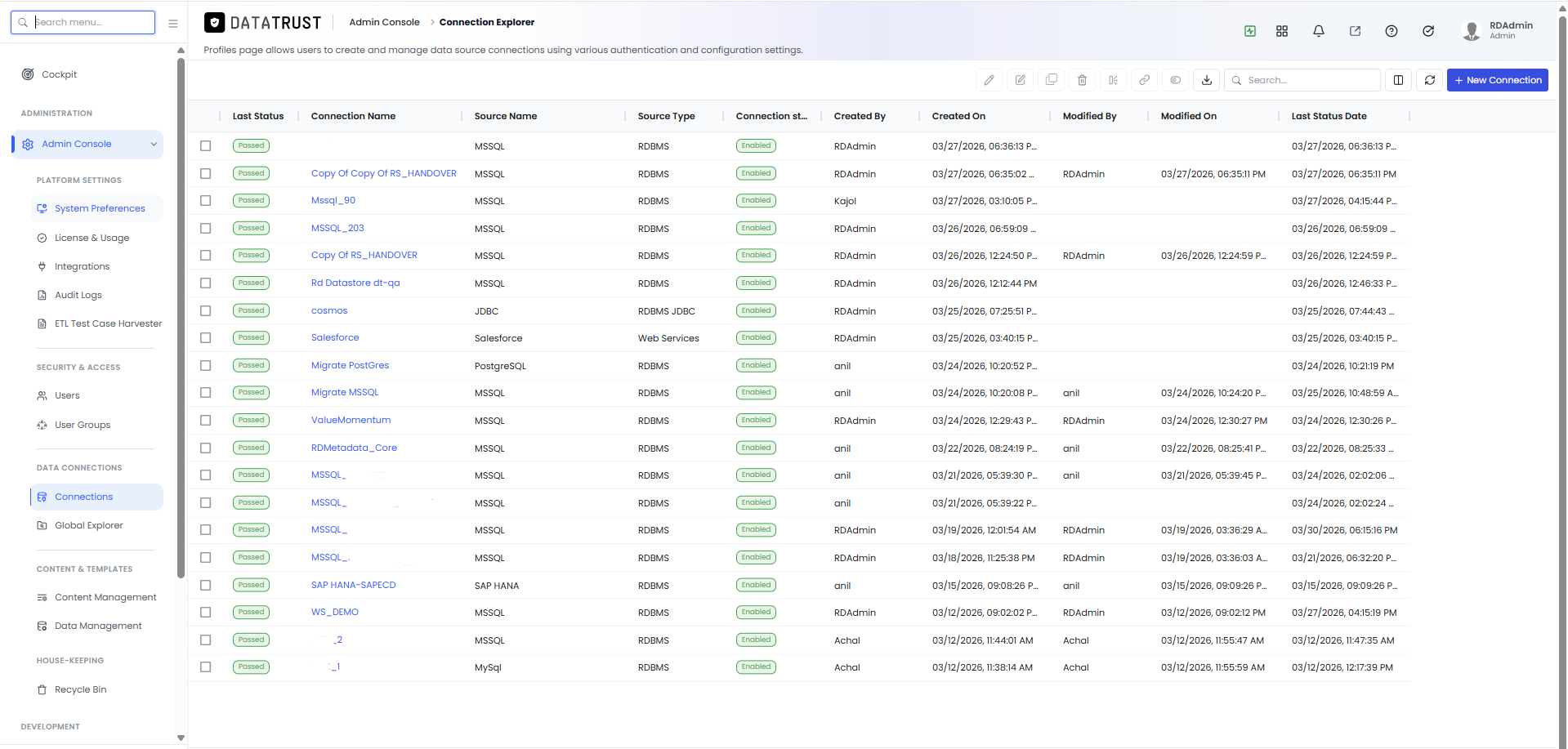Sort by Modified On column header
The height and width of the screenshot is (749, 1568).
tap(1189, 116)
